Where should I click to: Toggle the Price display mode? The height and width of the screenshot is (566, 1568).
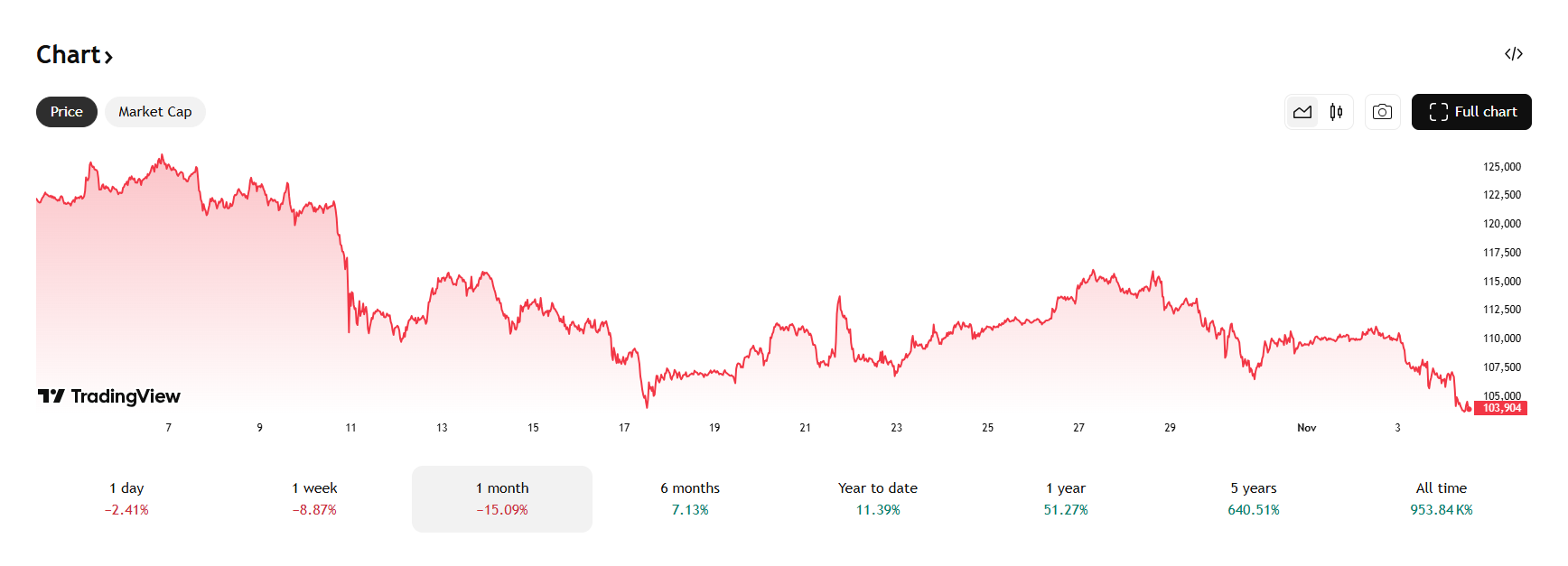tap(66, 111)
